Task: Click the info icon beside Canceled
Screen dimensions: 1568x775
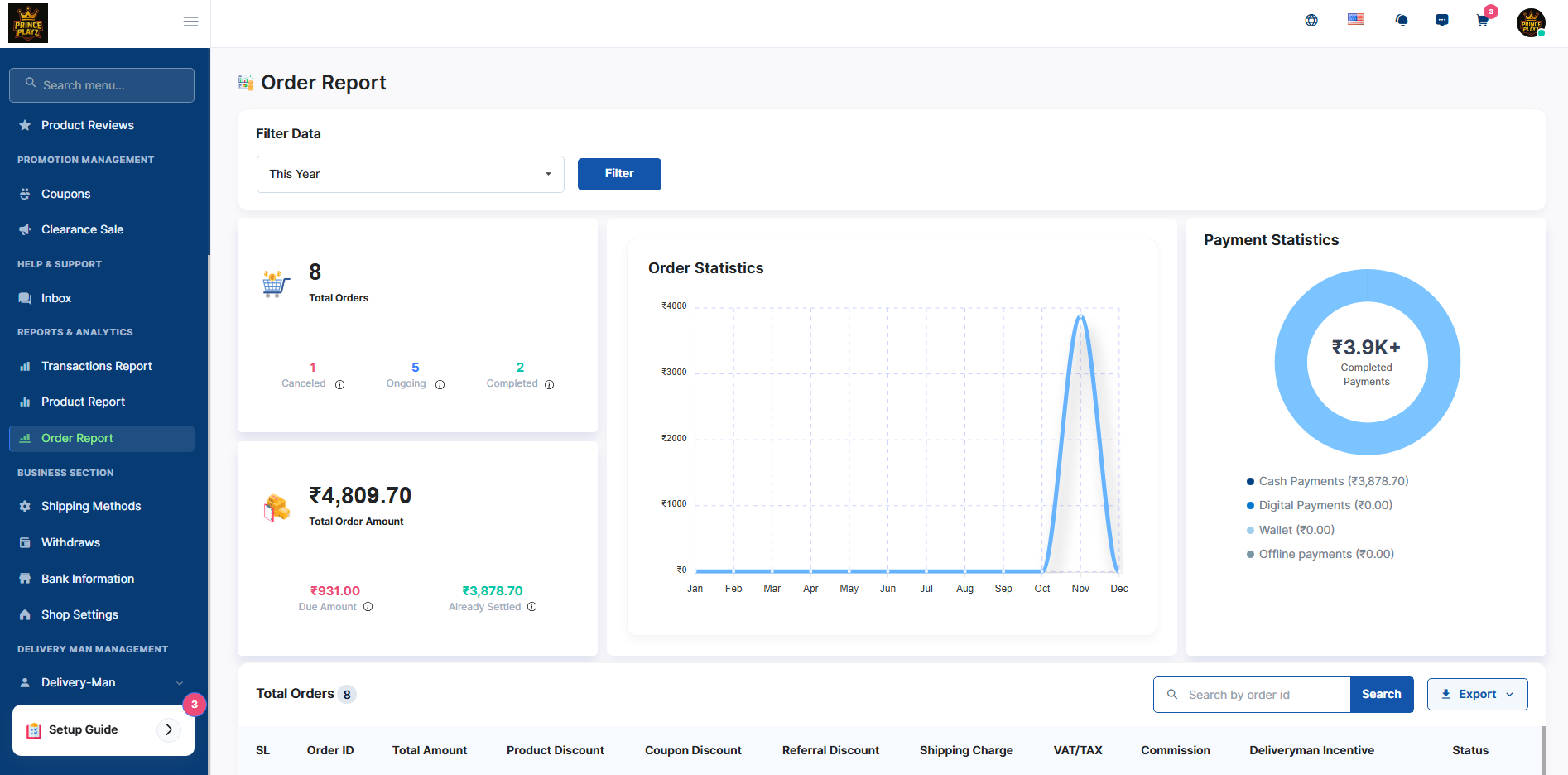Action: click(339, 384)
